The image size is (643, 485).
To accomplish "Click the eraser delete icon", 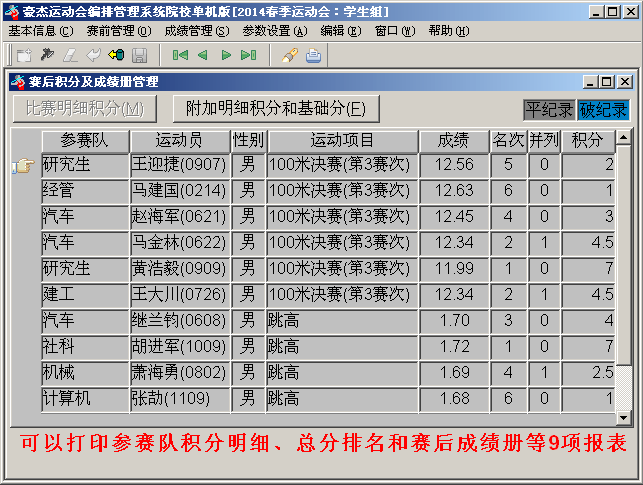I will click(70, 55).
